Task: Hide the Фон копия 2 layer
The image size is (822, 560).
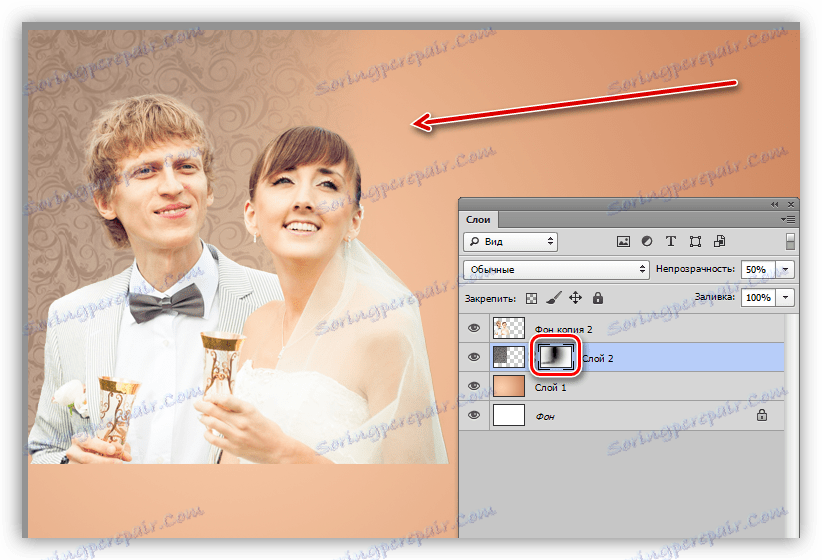Action: 474,328
